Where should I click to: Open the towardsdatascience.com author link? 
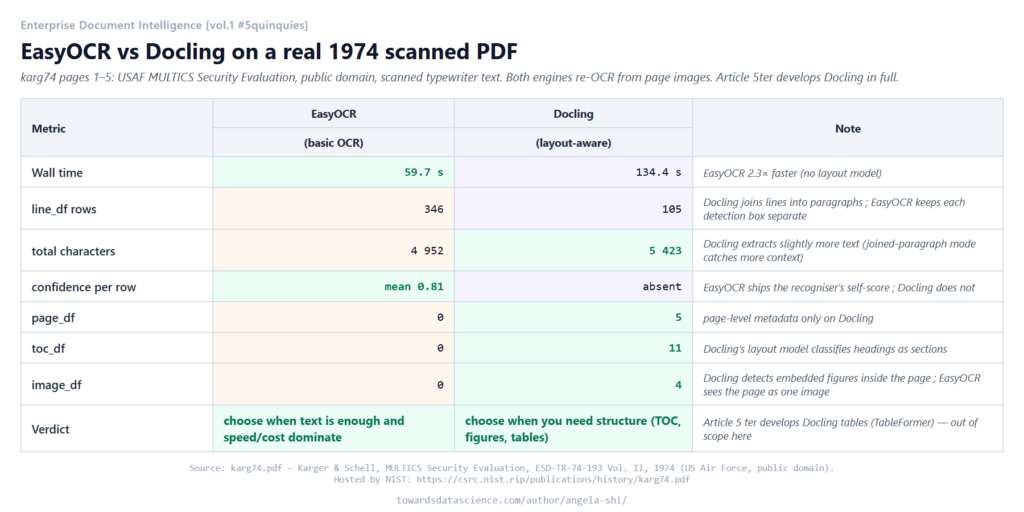511,500
